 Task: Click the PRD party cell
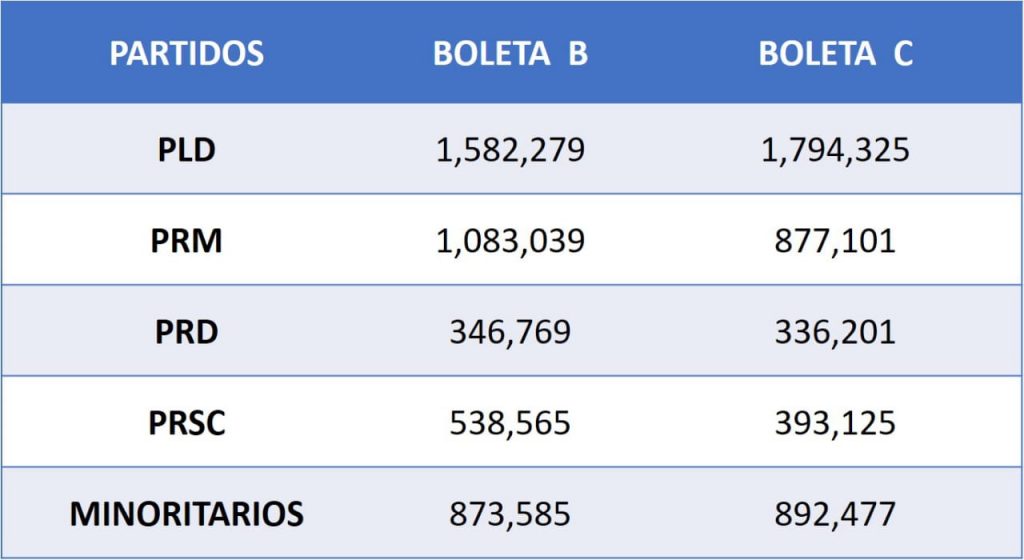[186, 332]
